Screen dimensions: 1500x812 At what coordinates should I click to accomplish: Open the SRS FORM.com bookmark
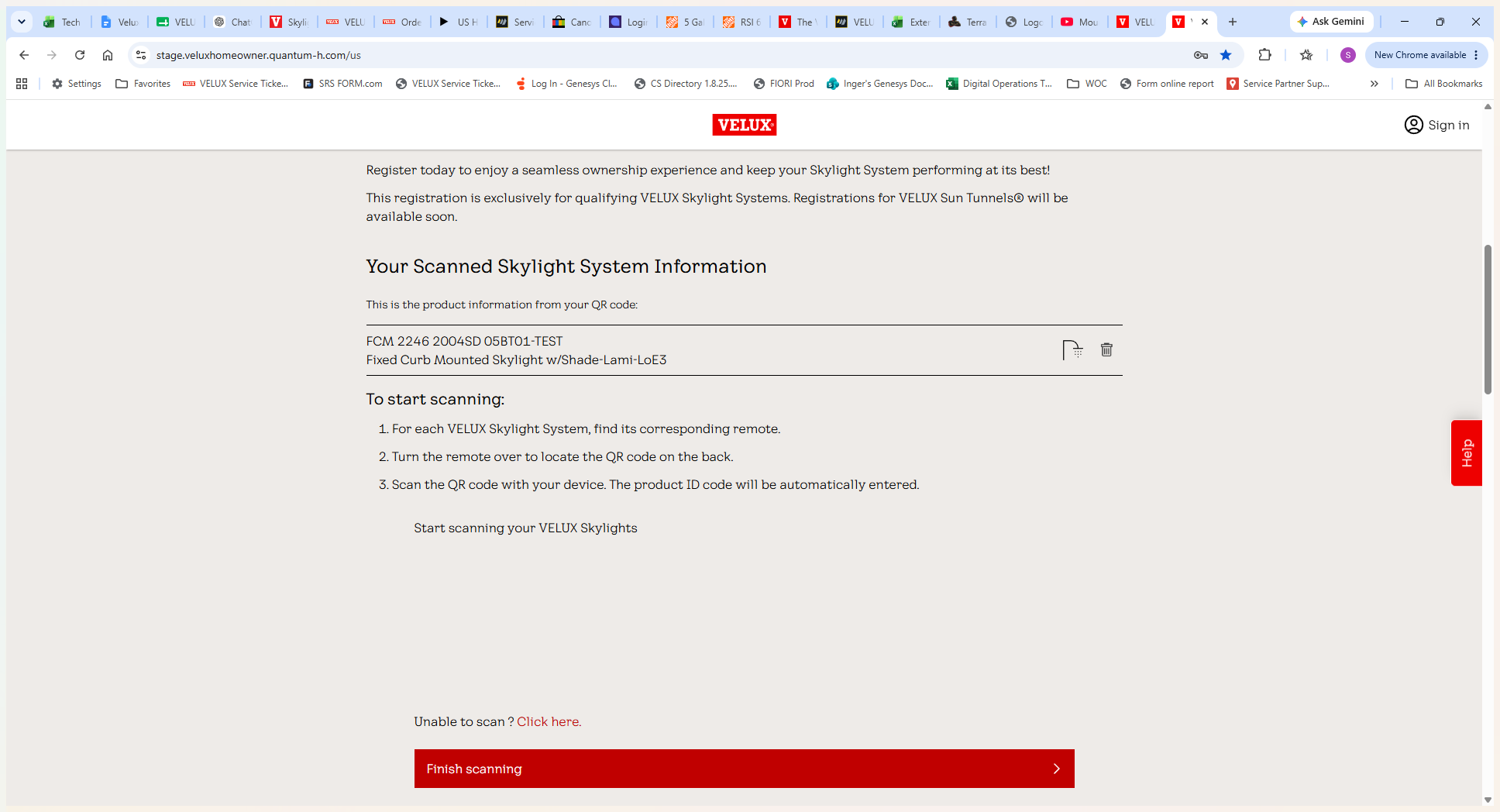[343, 84]
